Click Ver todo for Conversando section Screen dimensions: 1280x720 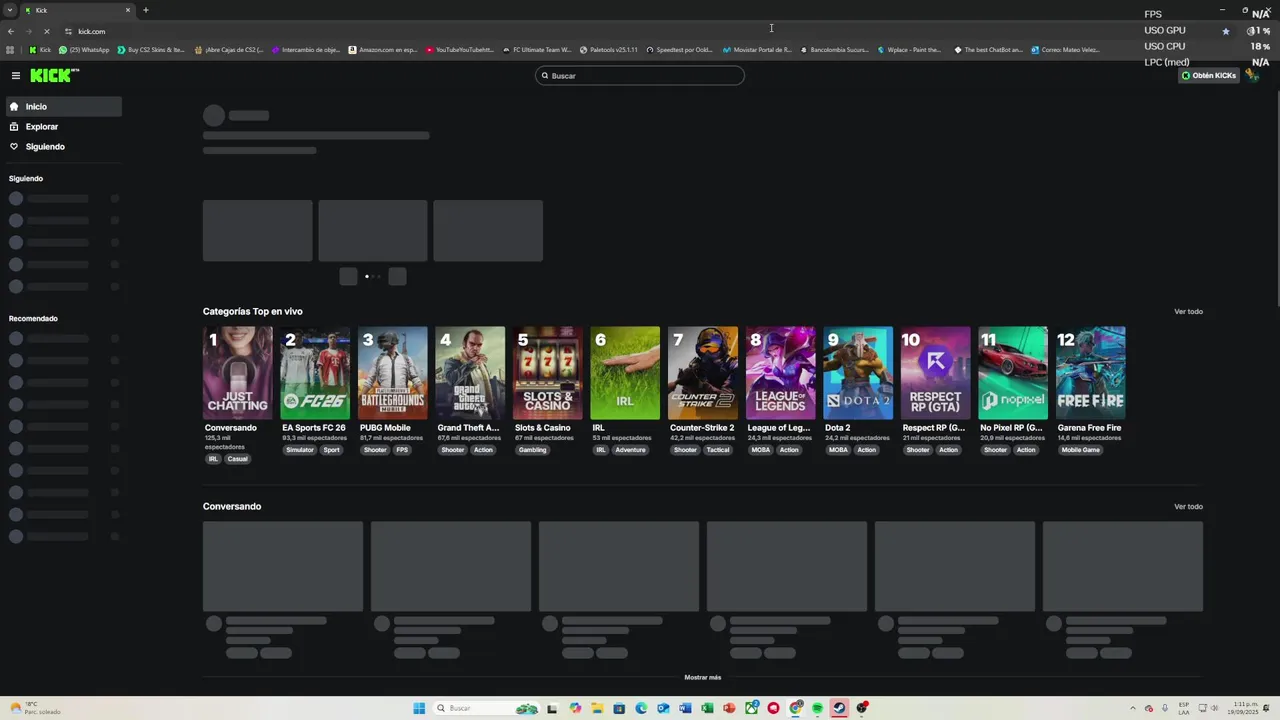point(1188,507)
